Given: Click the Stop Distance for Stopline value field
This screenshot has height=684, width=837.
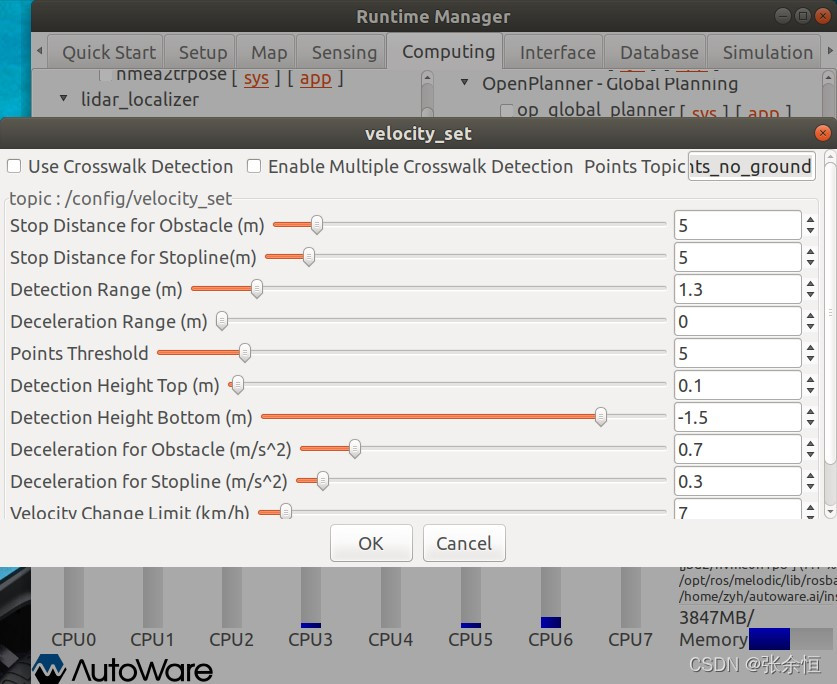Looking at the screenshot, I should point(737,257).
